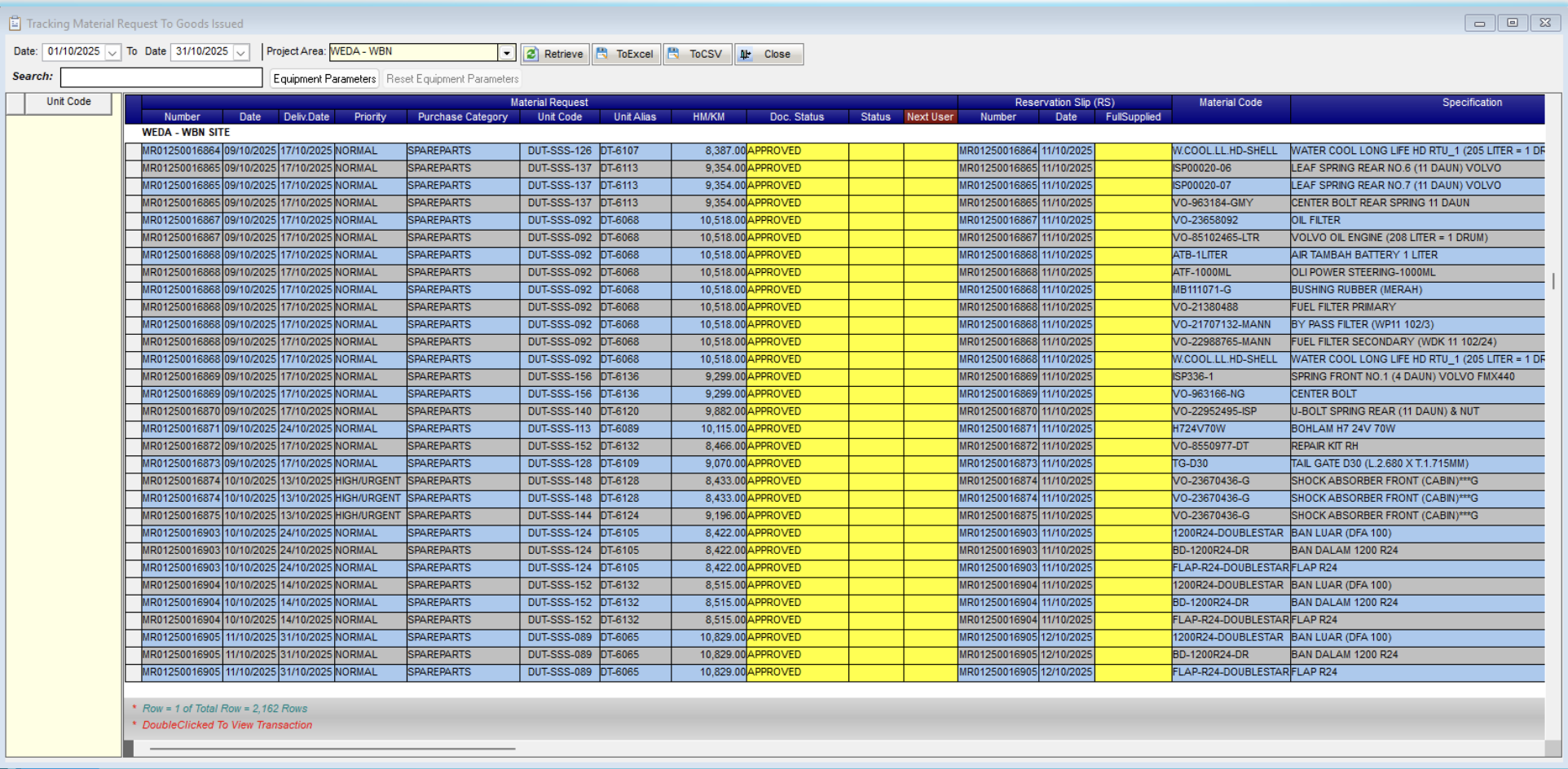Click the 9,882.00 HM/KM value

pyautogui.click(x=709, y=411)
